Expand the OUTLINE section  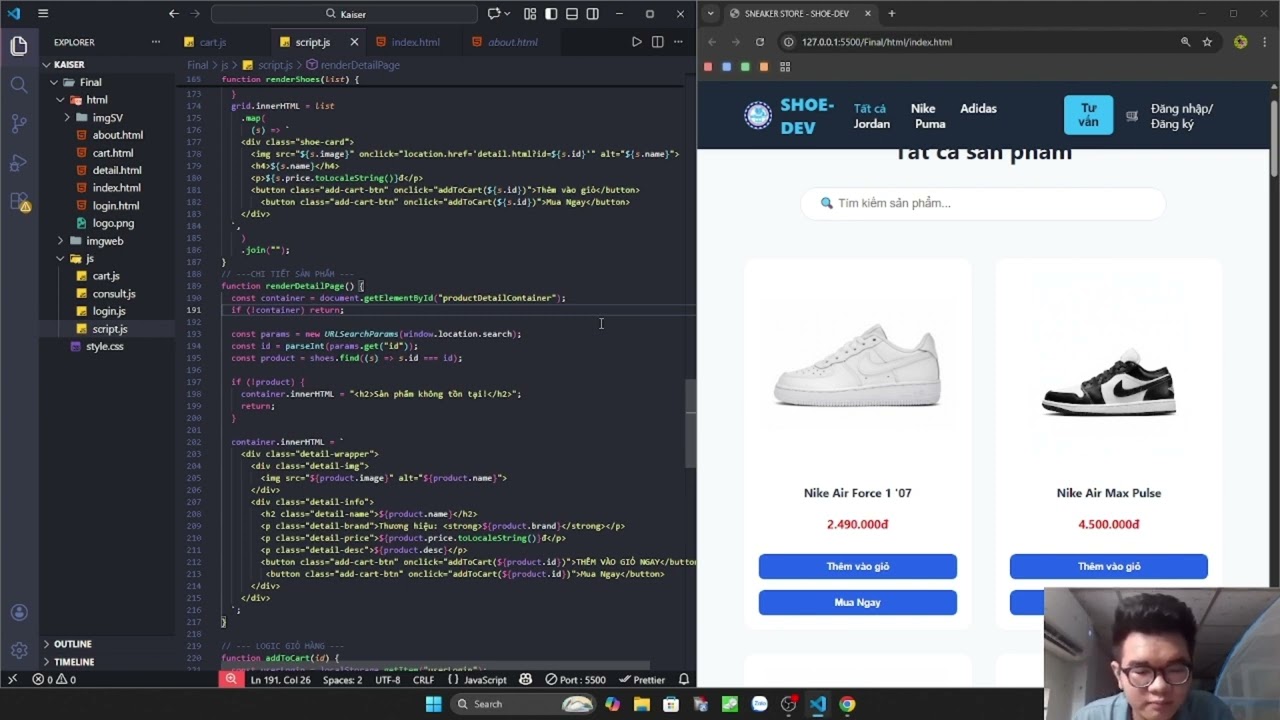tap(72, 644)
